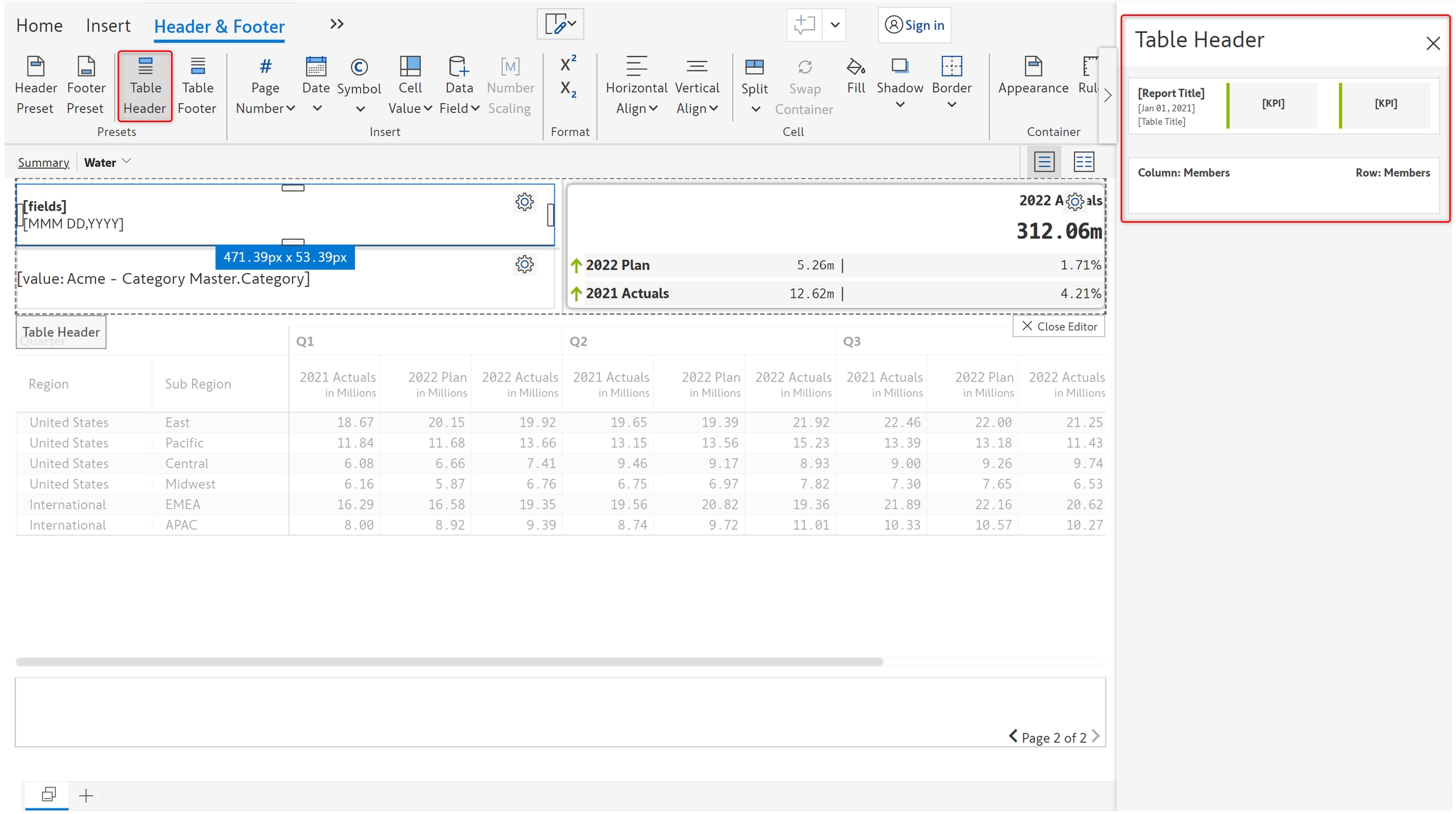Screen dimensions: 1456x814
Task: Switch to single-column list view toggle
Action: pos(1044,162)
